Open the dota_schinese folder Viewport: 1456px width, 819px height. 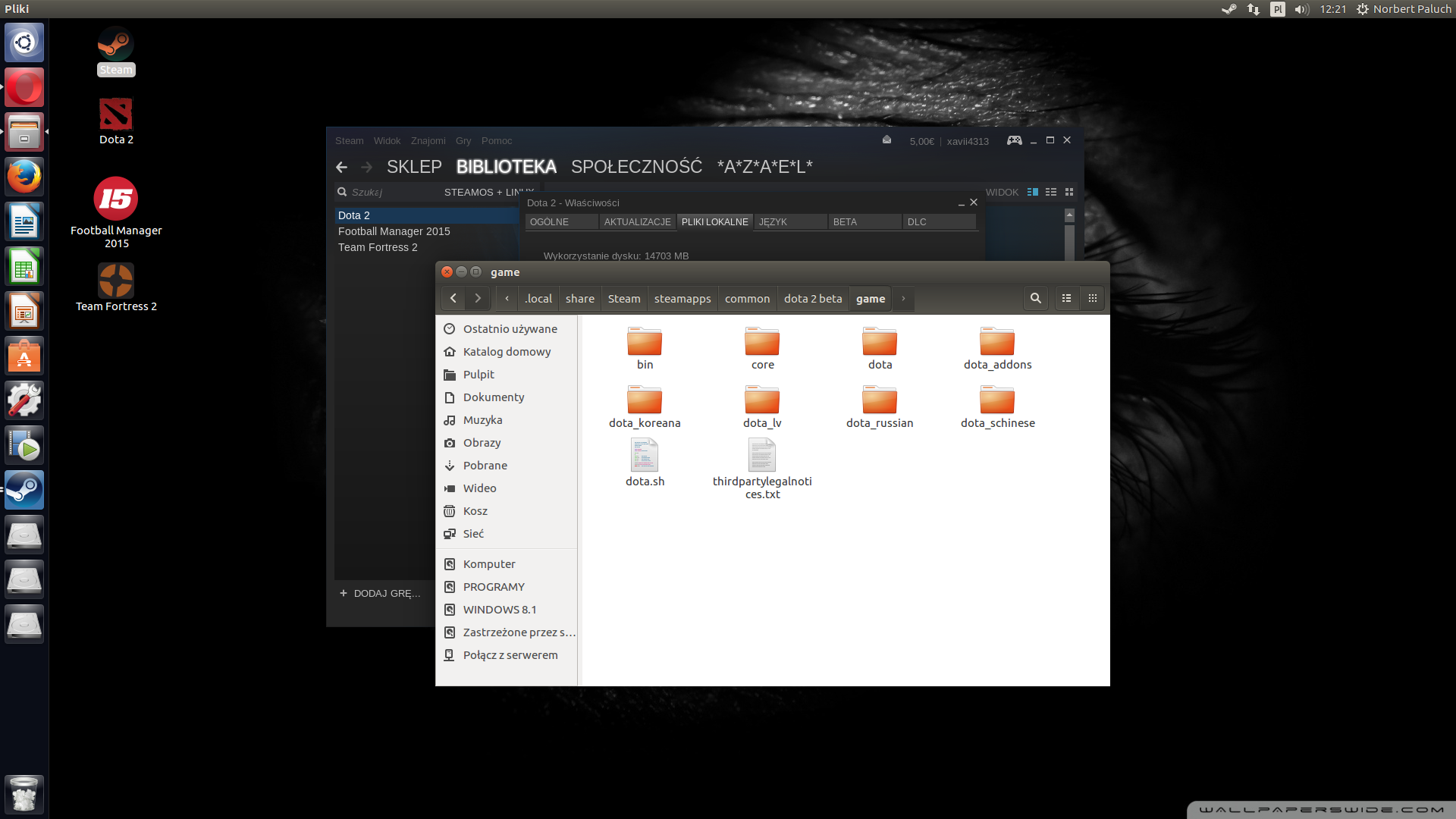click(x=997, y=406)
